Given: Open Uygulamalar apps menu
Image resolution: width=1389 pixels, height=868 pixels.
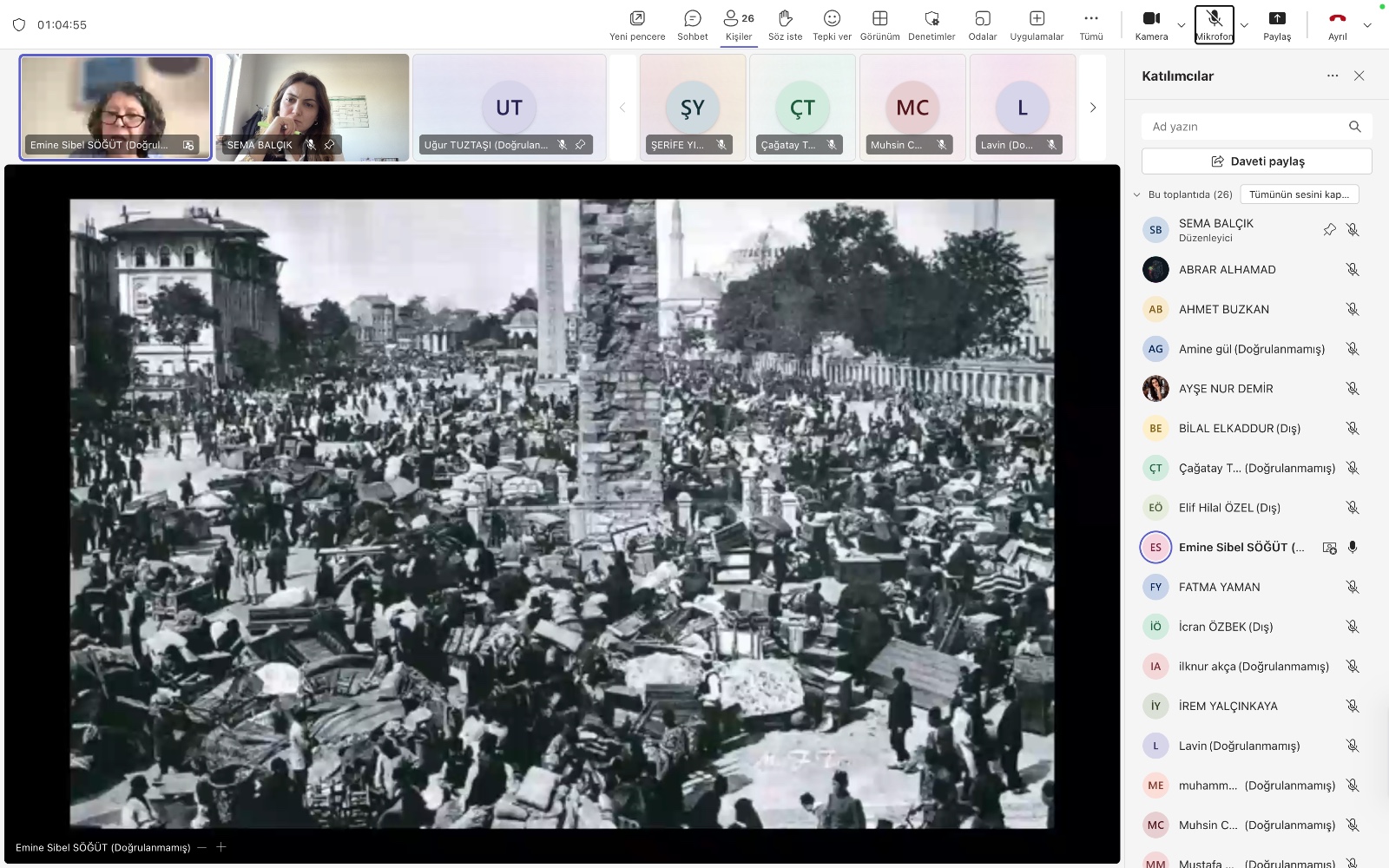Looking at the screenshot, I should [1037, 24].
